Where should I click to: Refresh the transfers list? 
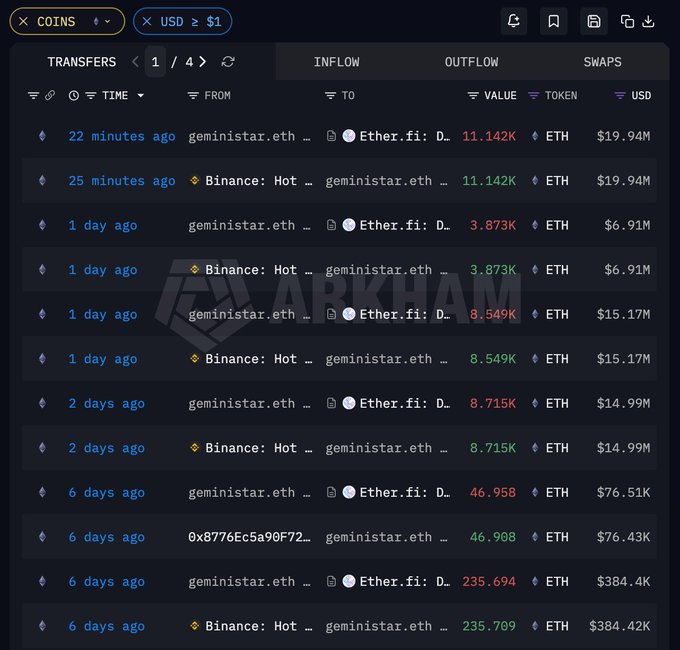[x=228, y=62]
